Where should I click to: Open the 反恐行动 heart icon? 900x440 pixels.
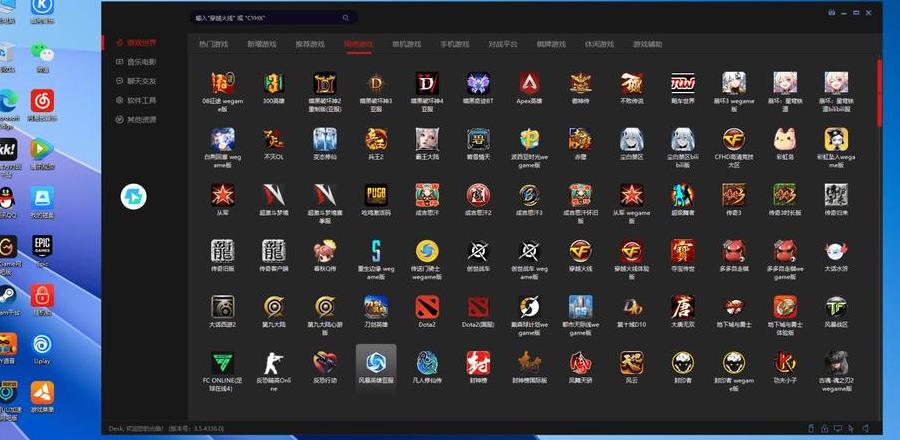[x=325, y=363]
